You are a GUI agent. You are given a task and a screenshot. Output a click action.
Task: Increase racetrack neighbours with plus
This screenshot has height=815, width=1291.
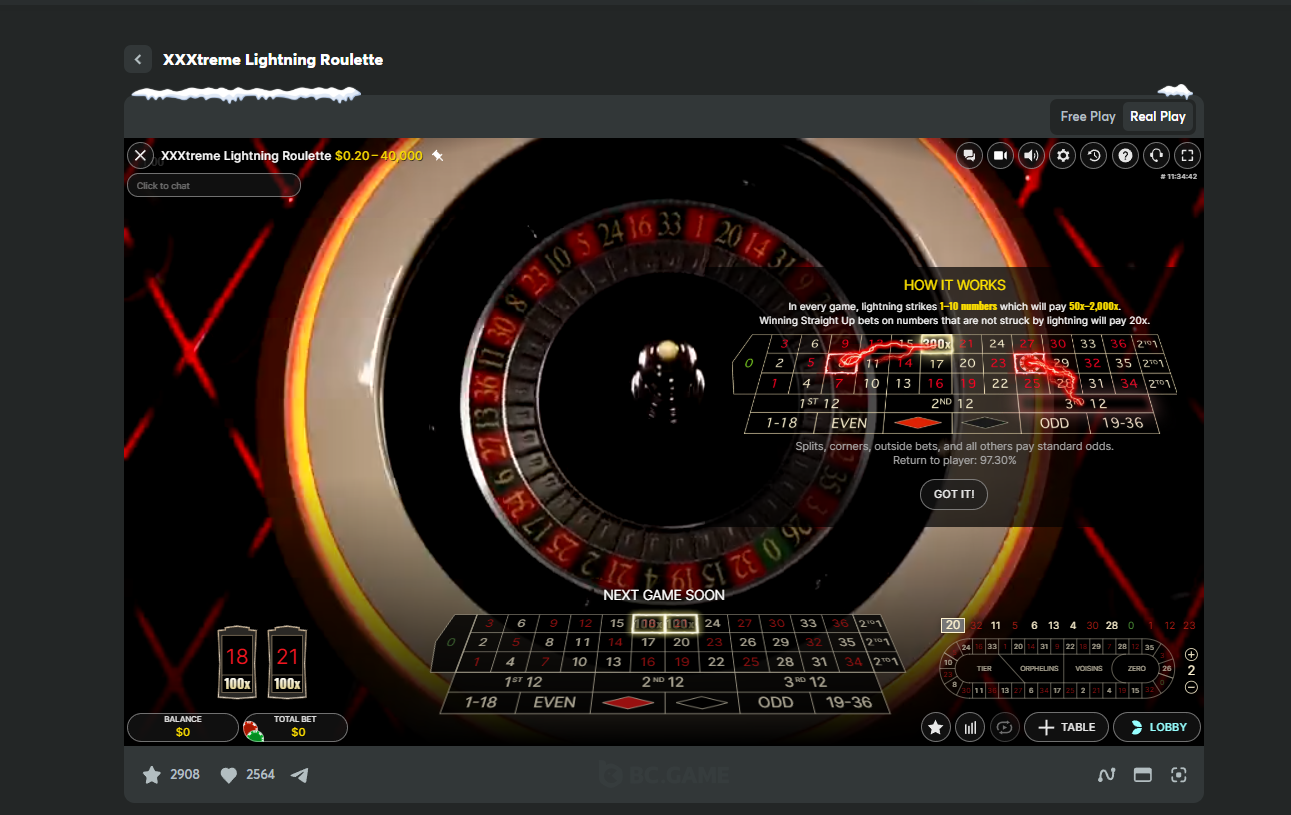tap(1191, 654)
